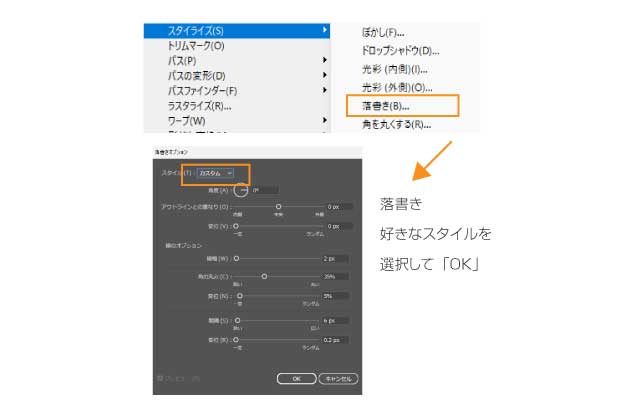The image size is (620, 420).
Task: Select 光彩 (内側)(I)... option
Action: click(394, 69)
